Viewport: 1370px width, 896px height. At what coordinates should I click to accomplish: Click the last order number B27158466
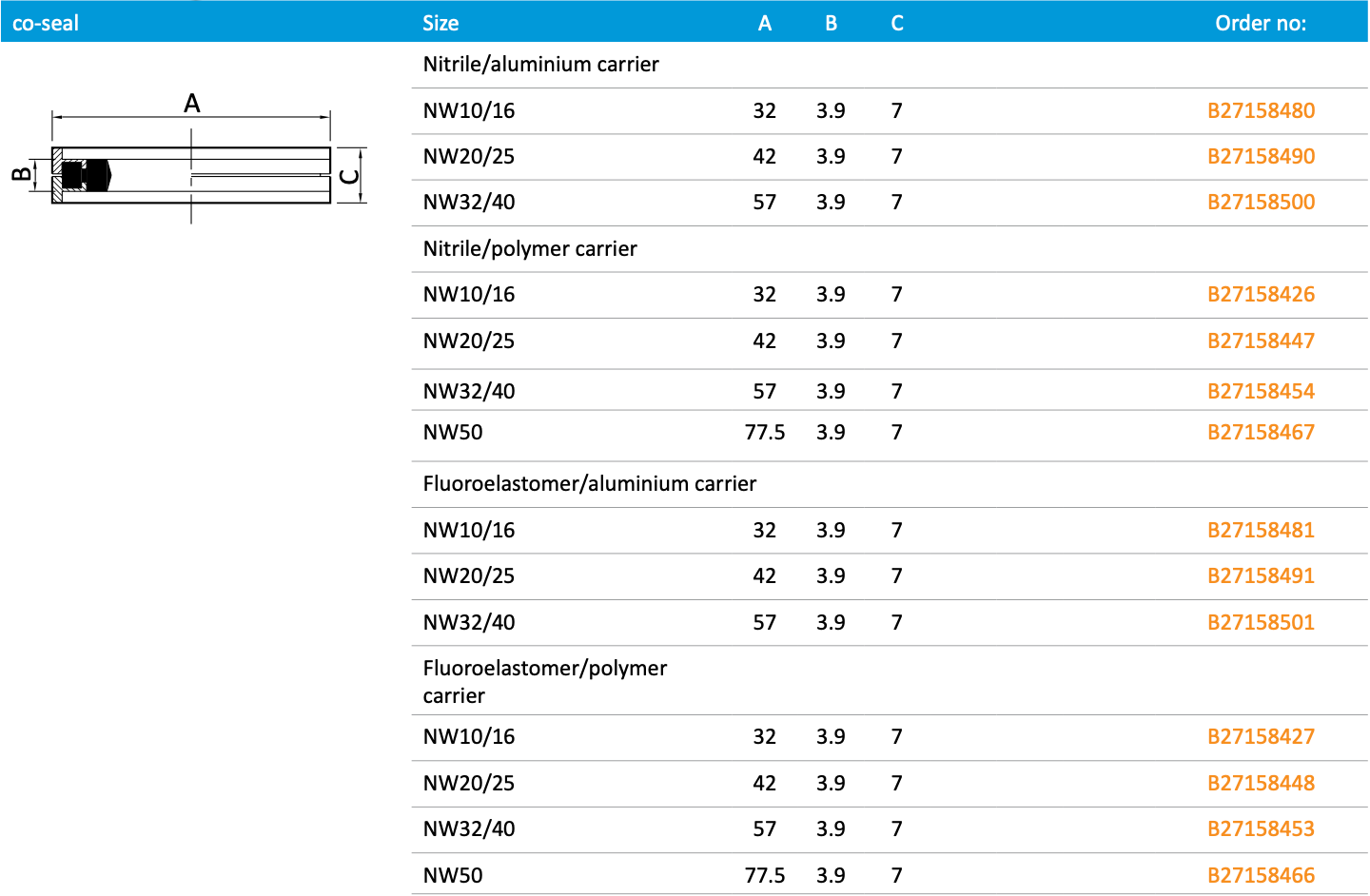point(1261,875)
